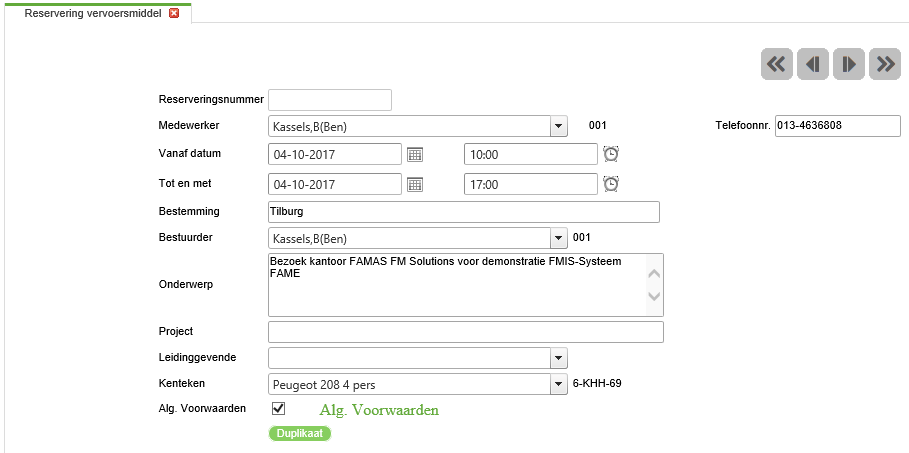Image resolution: width=909 pixels, height=453 pixels.
Task: Open clock picker for 17:00 end time
Action: coord(611,184)
